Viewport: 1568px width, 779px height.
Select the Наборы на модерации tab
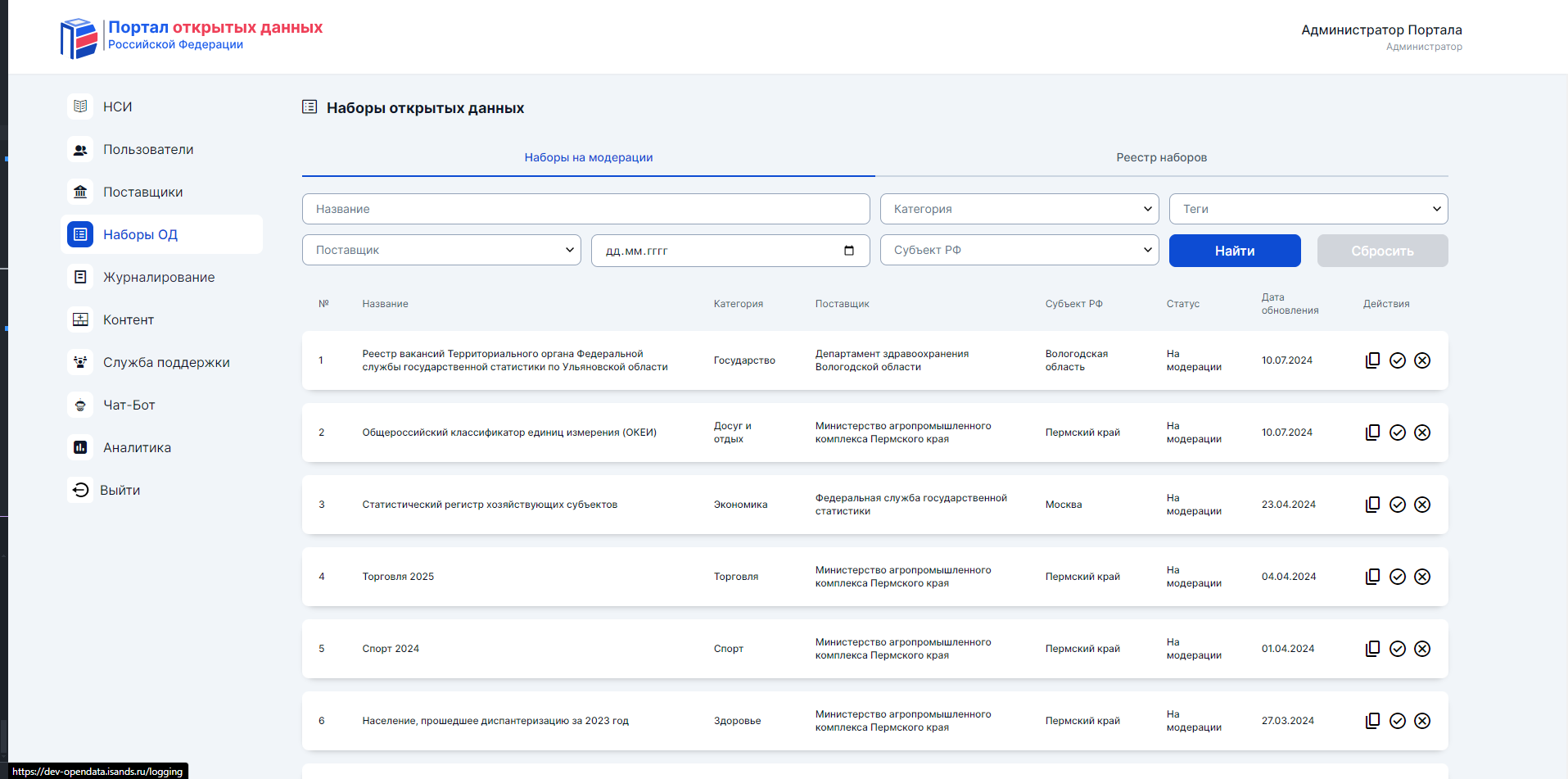coord(588,157)
